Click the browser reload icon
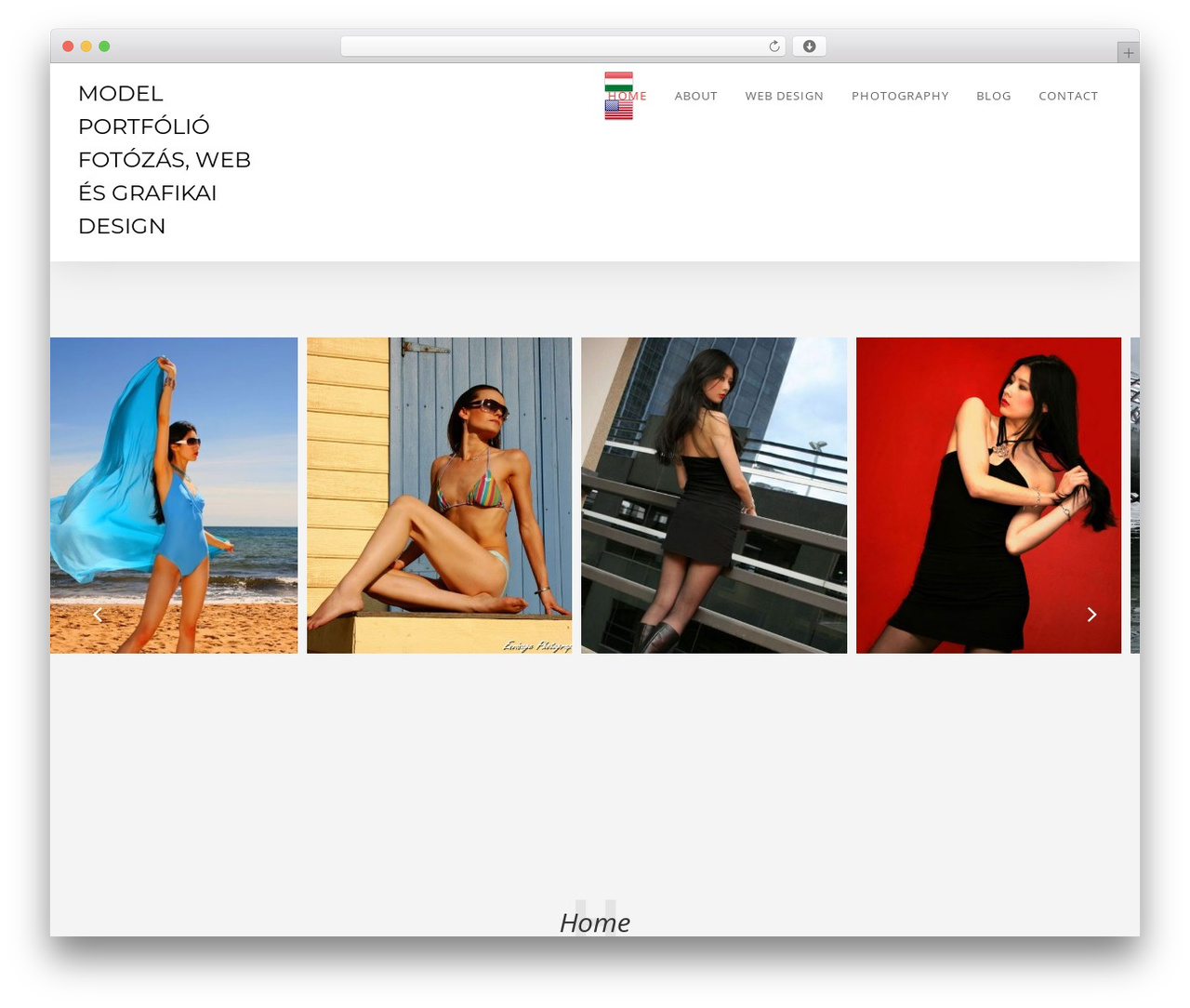The image size is (1190, 1008). [773, 46]
